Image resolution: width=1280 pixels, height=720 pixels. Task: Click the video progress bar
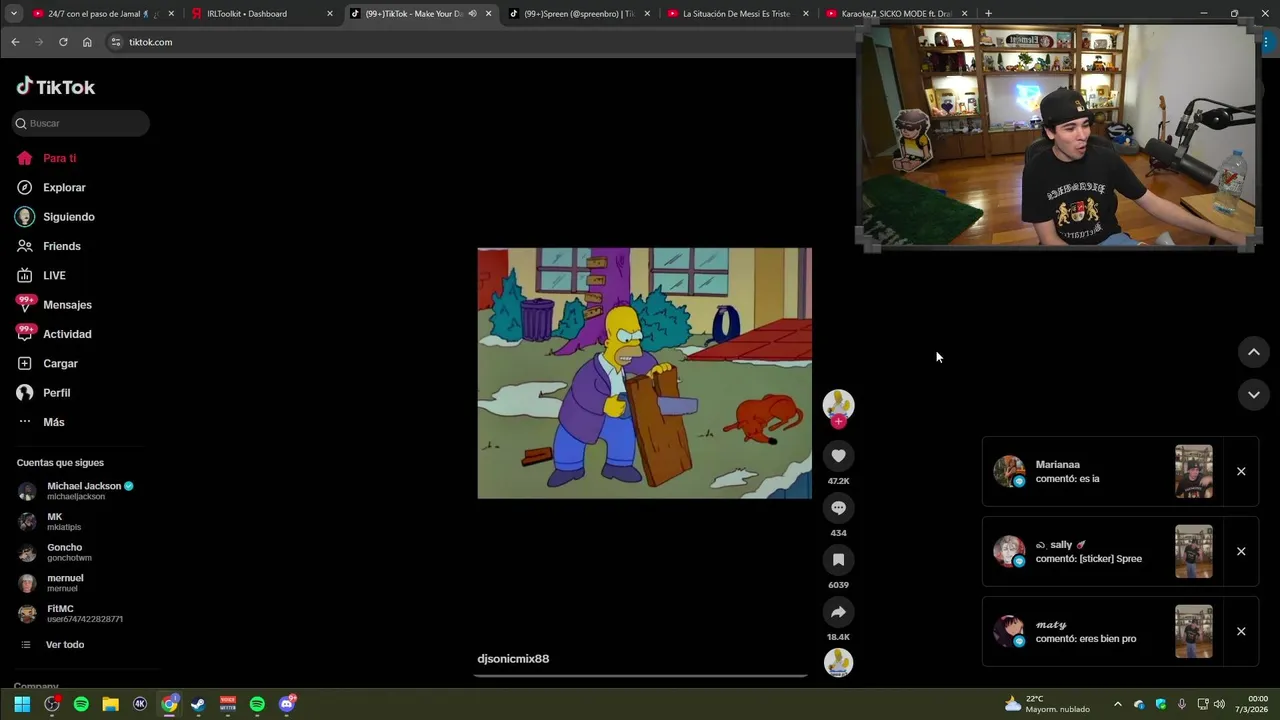tap(640, 675)
